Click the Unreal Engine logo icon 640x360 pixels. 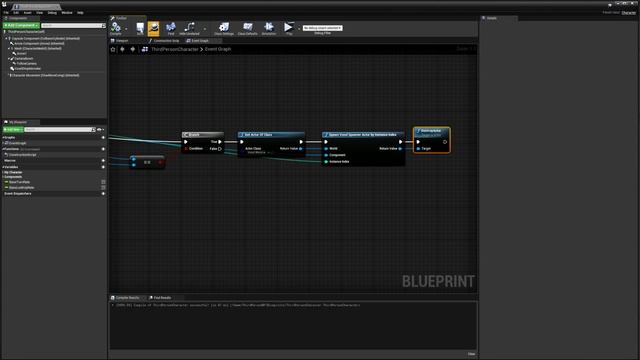4,4
